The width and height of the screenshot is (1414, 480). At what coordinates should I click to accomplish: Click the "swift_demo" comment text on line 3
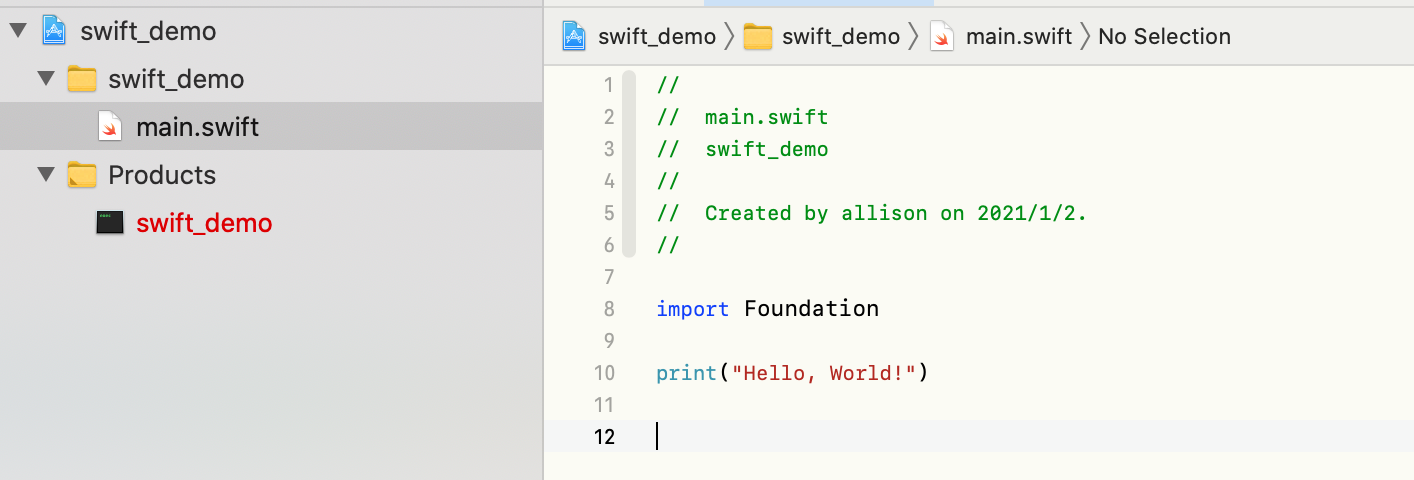coord(766,149)
